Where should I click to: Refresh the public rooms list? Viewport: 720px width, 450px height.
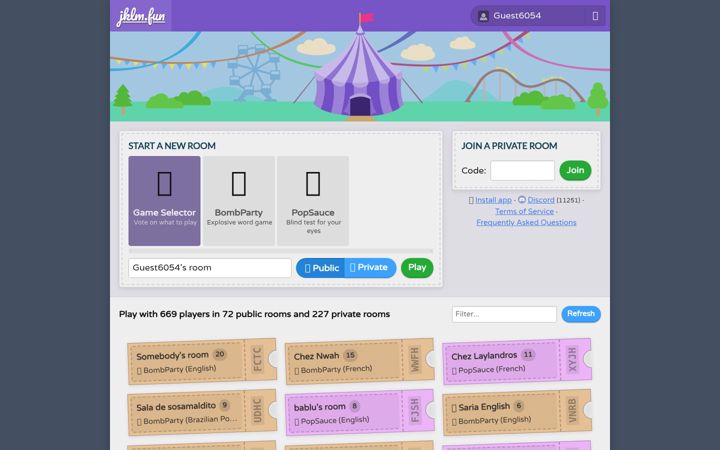(581, 314)
